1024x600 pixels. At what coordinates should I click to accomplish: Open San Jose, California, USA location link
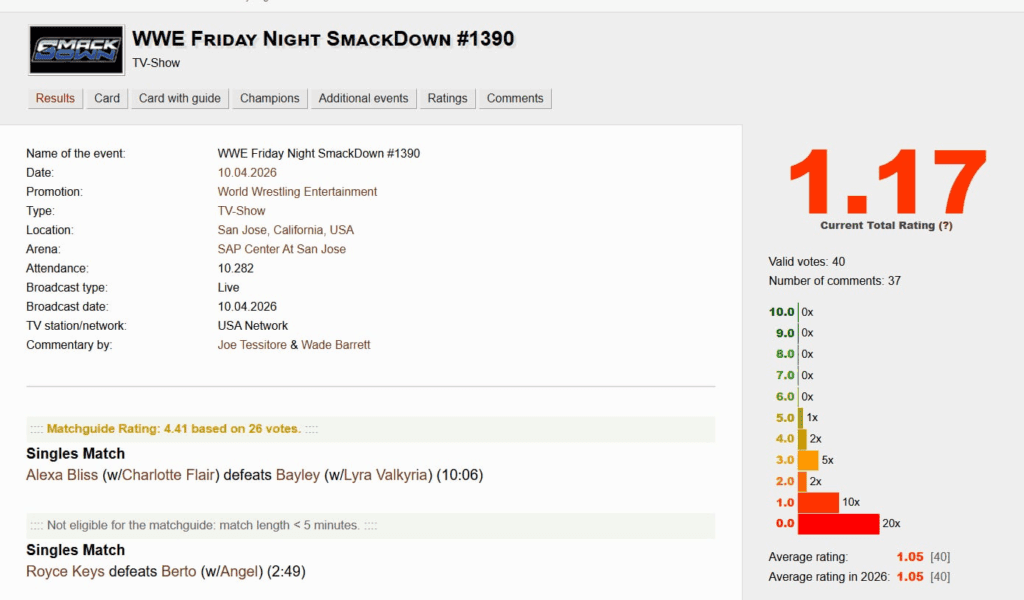pyautogui.click(x=285, y=230)
